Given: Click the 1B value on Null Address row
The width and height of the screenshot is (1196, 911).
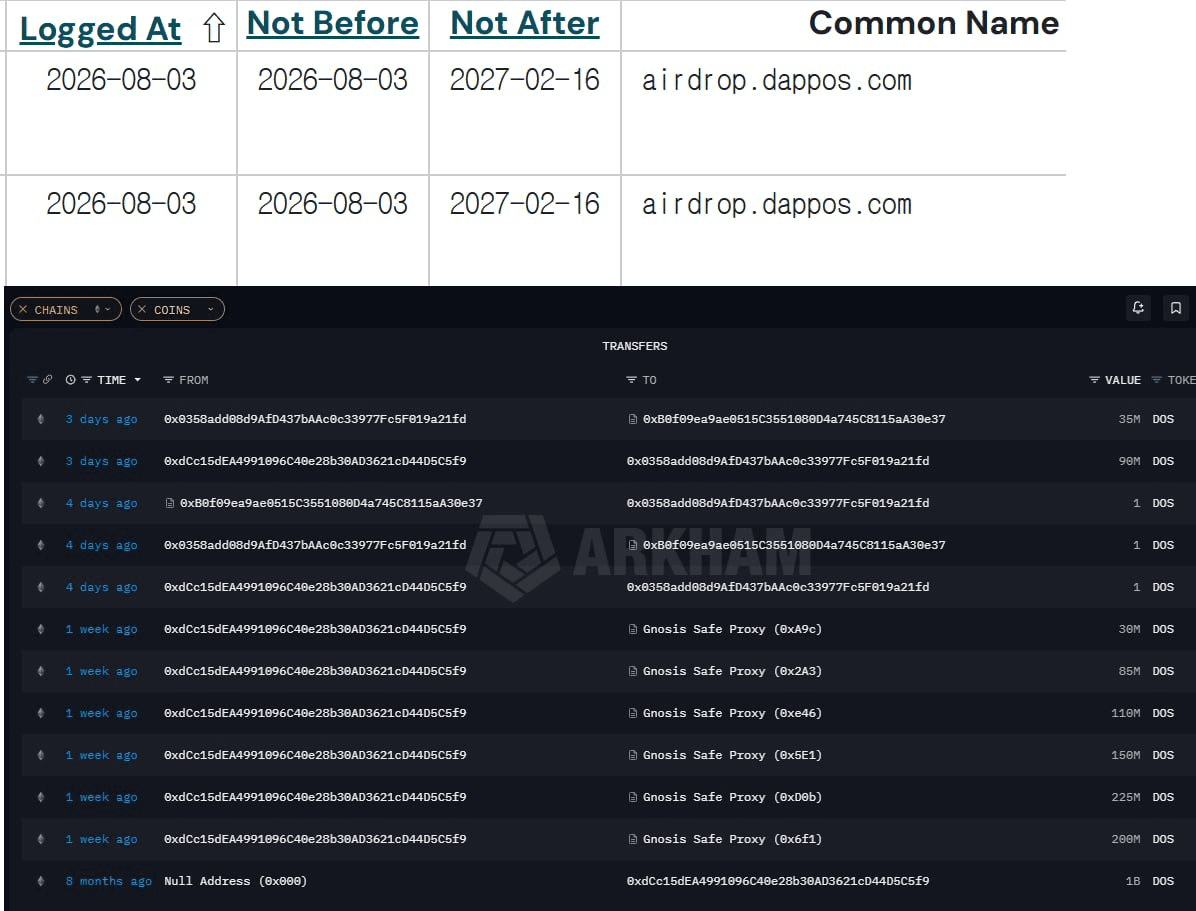Looking at the screenshot, I should tap(1133, 880).
